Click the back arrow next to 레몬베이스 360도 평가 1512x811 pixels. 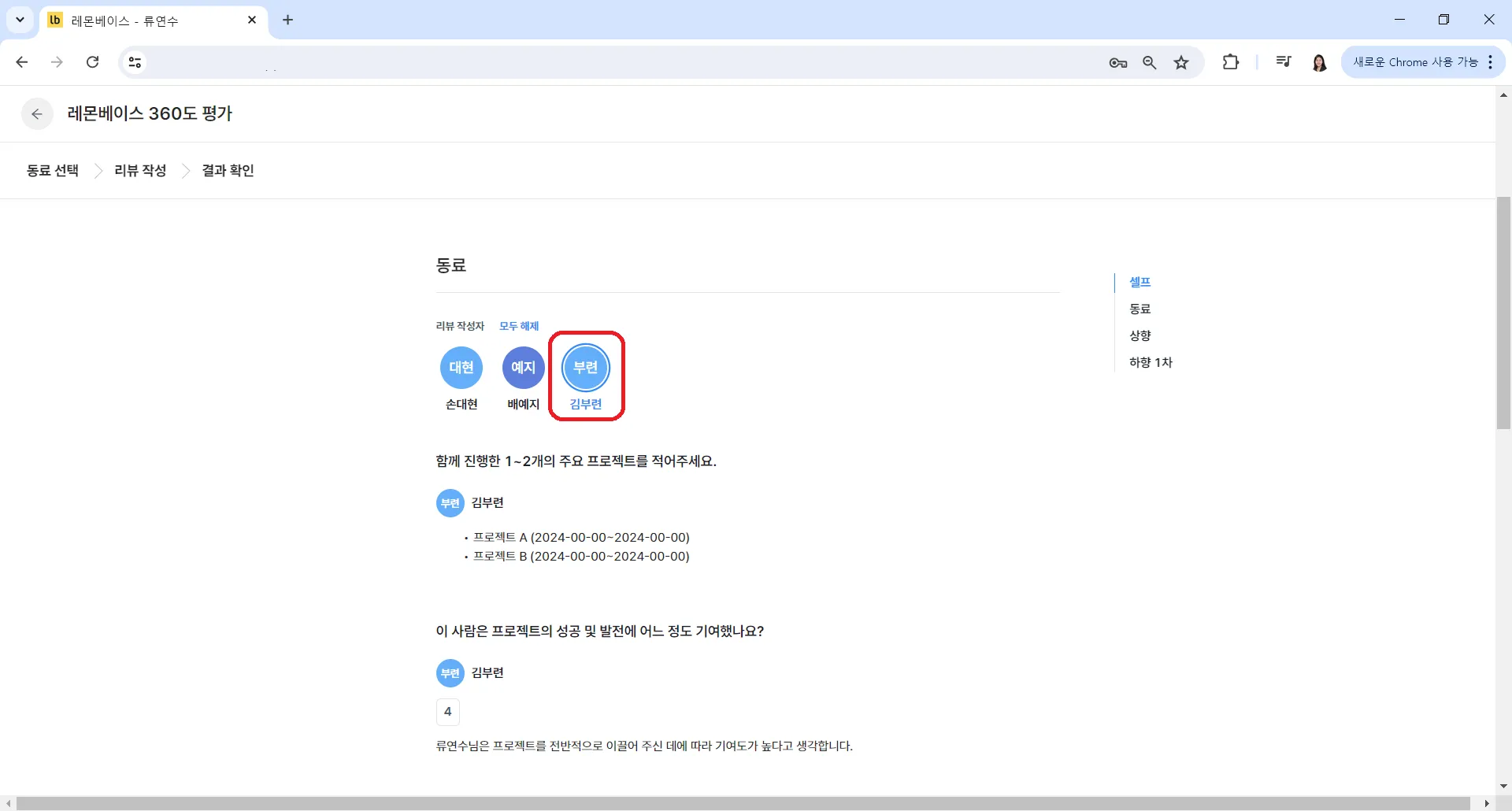(37, 114)
